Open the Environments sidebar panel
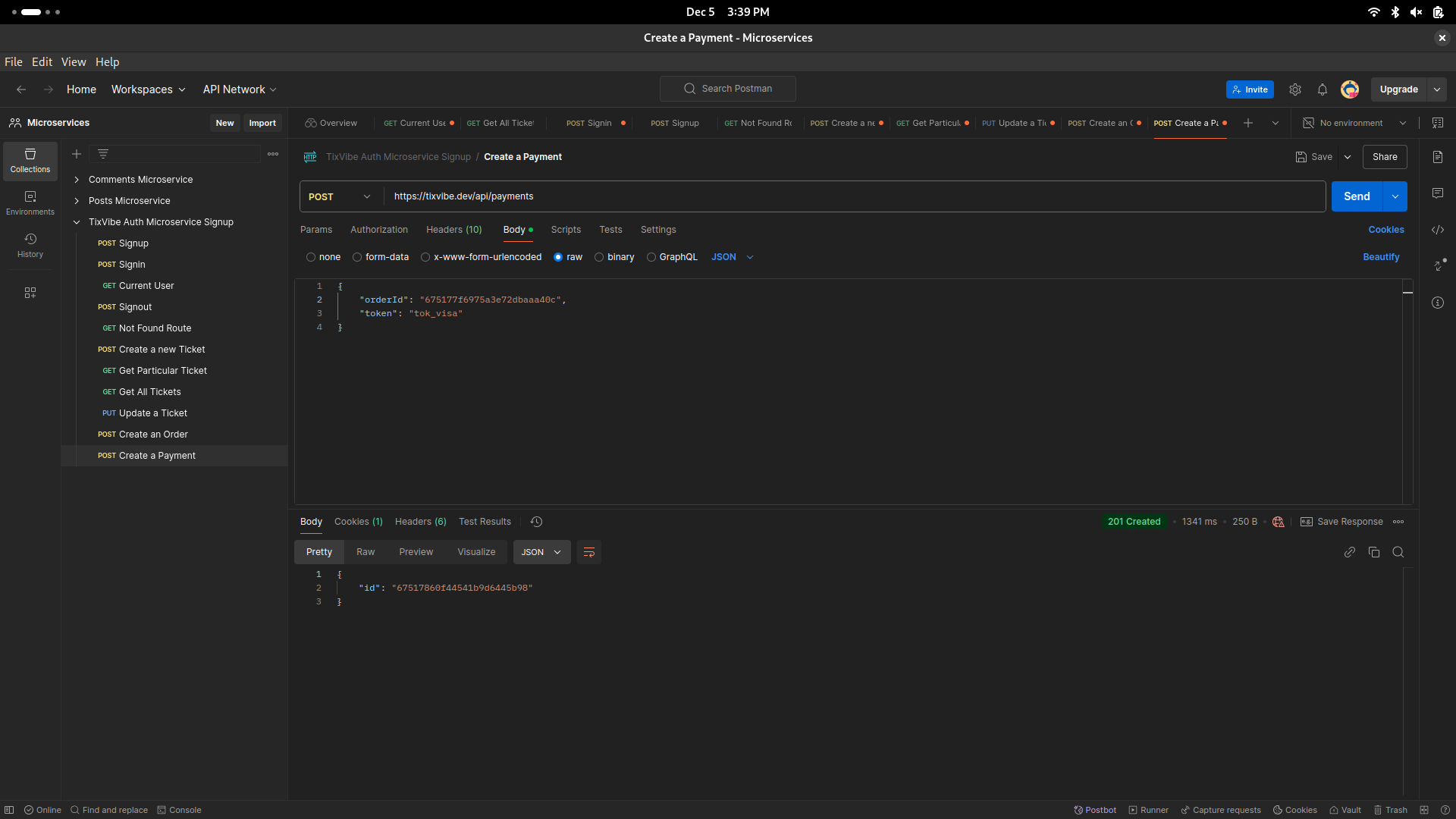The width and height of the screenshot is (1456, 819). click(x=30, y=203)
